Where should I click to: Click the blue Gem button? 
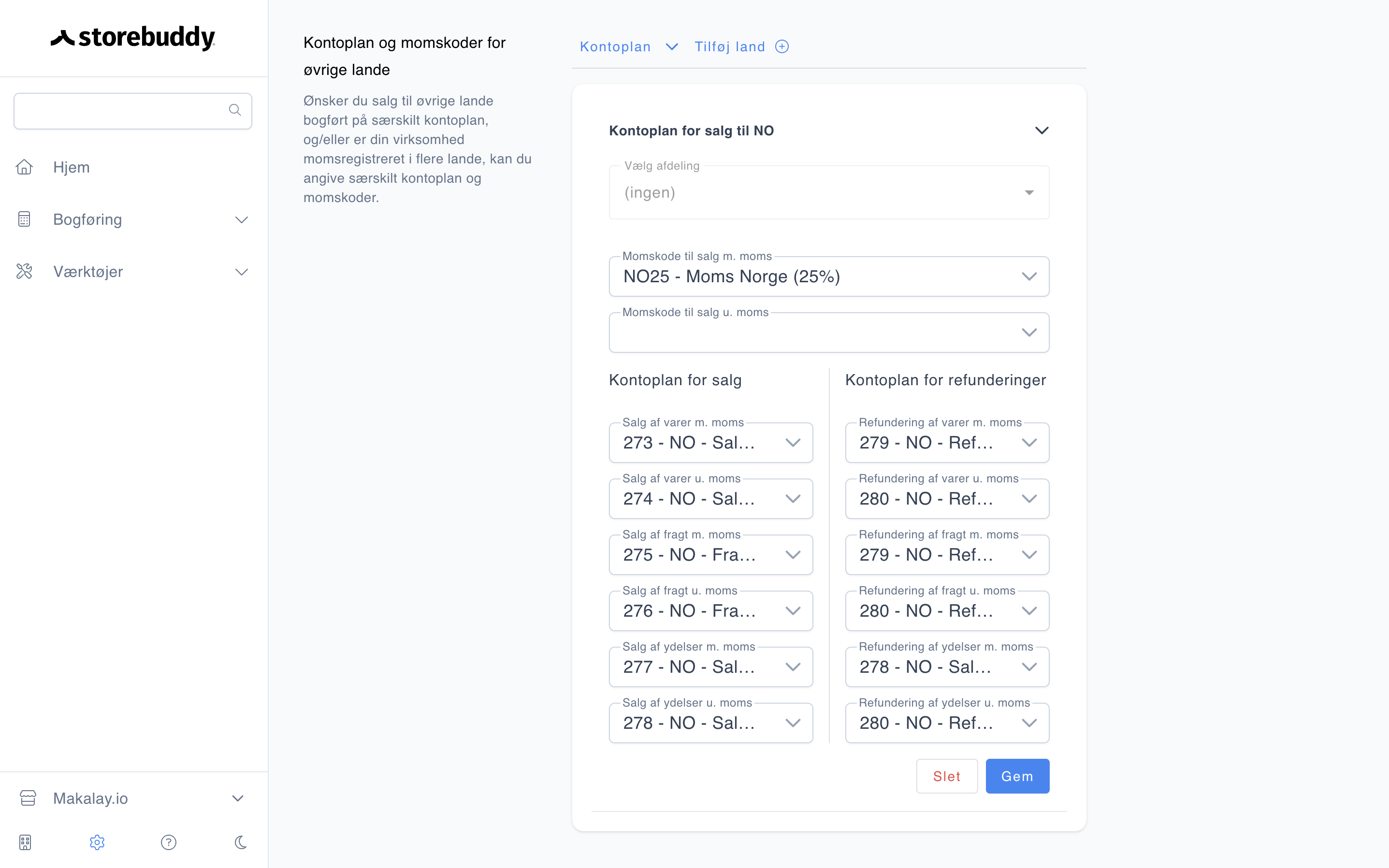click(1017, 776)
